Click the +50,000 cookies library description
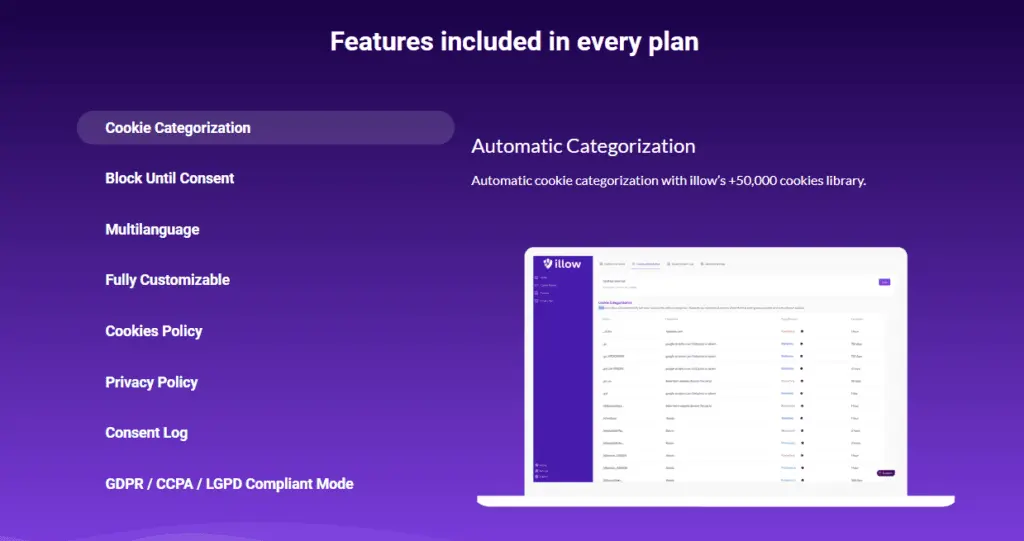The height and width of the screenshot is (541, 1024). click(668, 180)
